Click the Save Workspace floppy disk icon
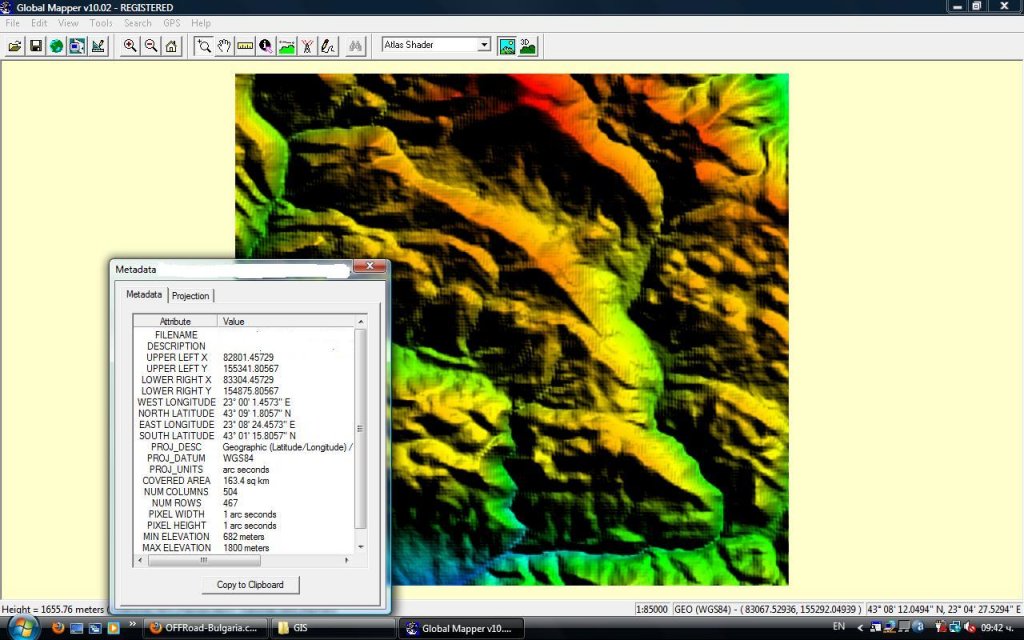The height and width of the screenshot is (640, 1024). pos(35,46)
